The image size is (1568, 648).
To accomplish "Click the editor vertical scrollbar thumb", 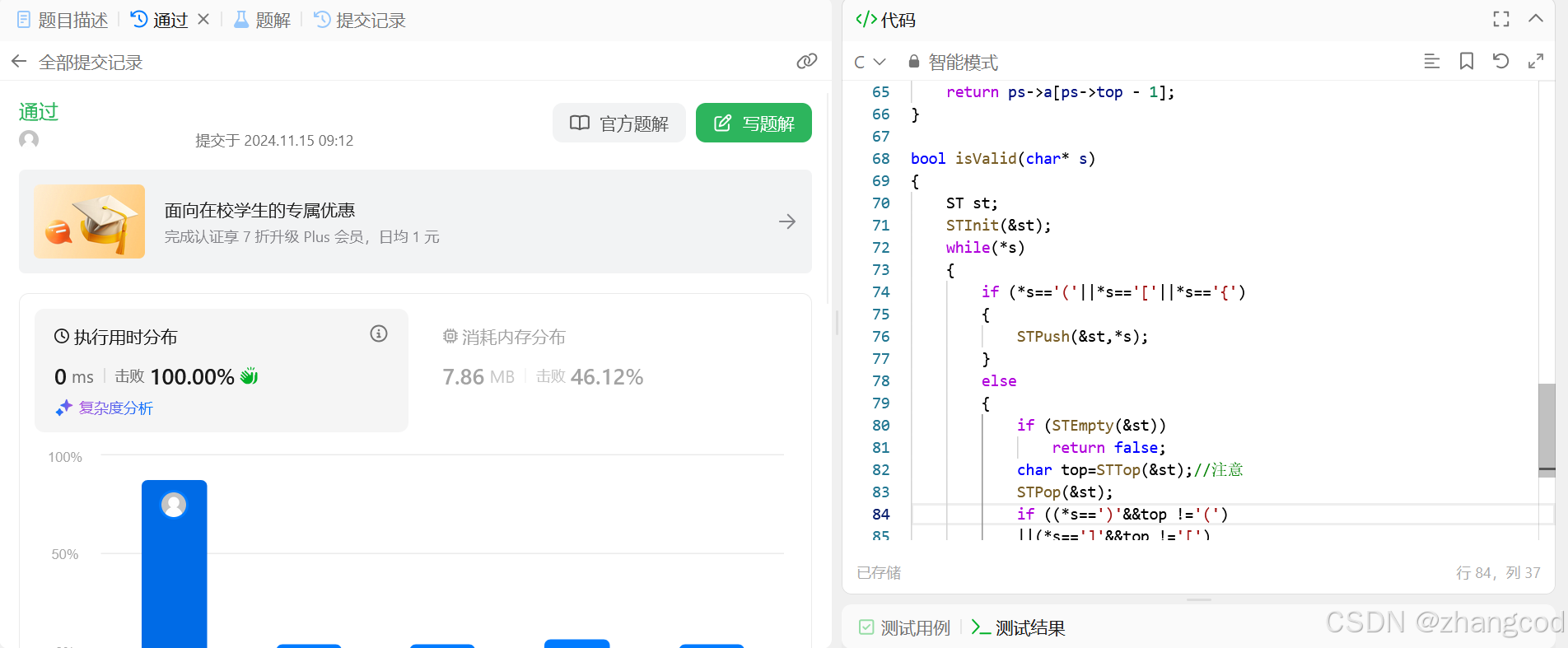I will point(1547,430).
